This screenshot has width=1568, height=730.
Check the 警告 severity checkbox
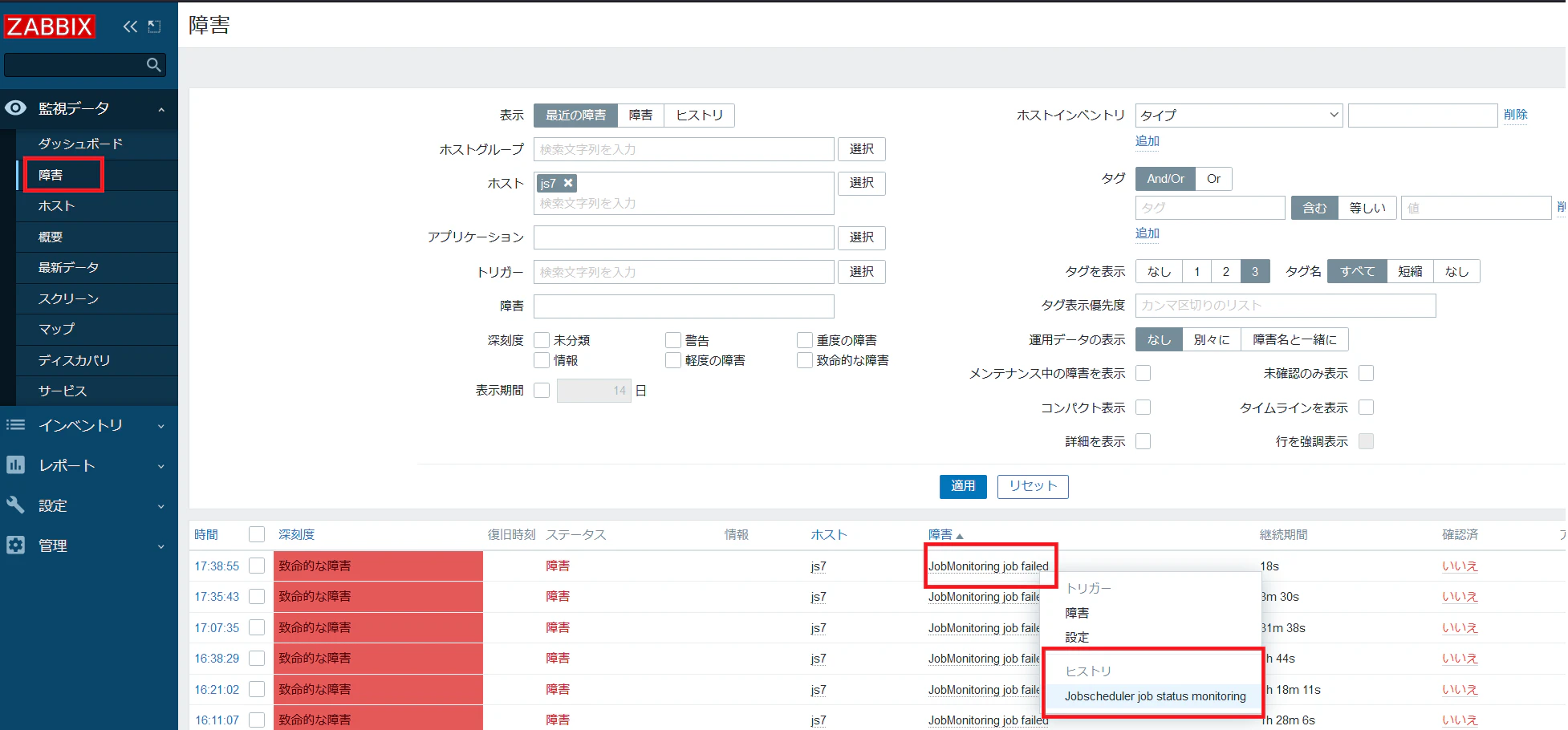tap(673, 340)
